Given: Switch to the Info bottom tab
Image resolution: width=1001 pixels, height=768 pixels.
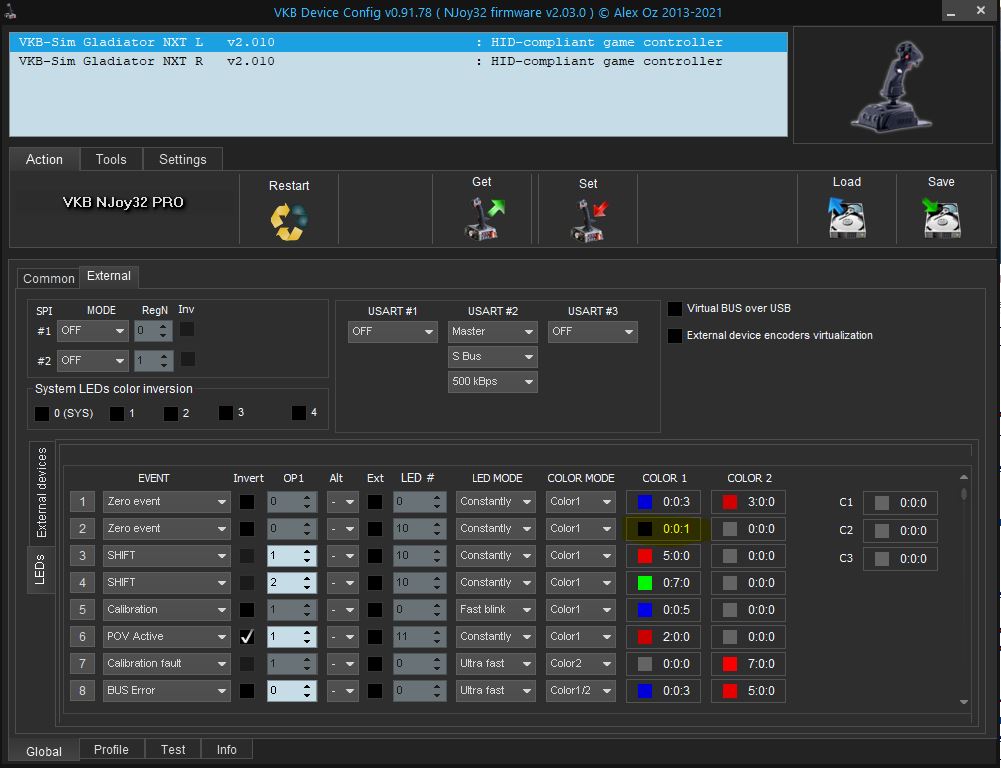Looking at the screenshot, I should point(227,749).
